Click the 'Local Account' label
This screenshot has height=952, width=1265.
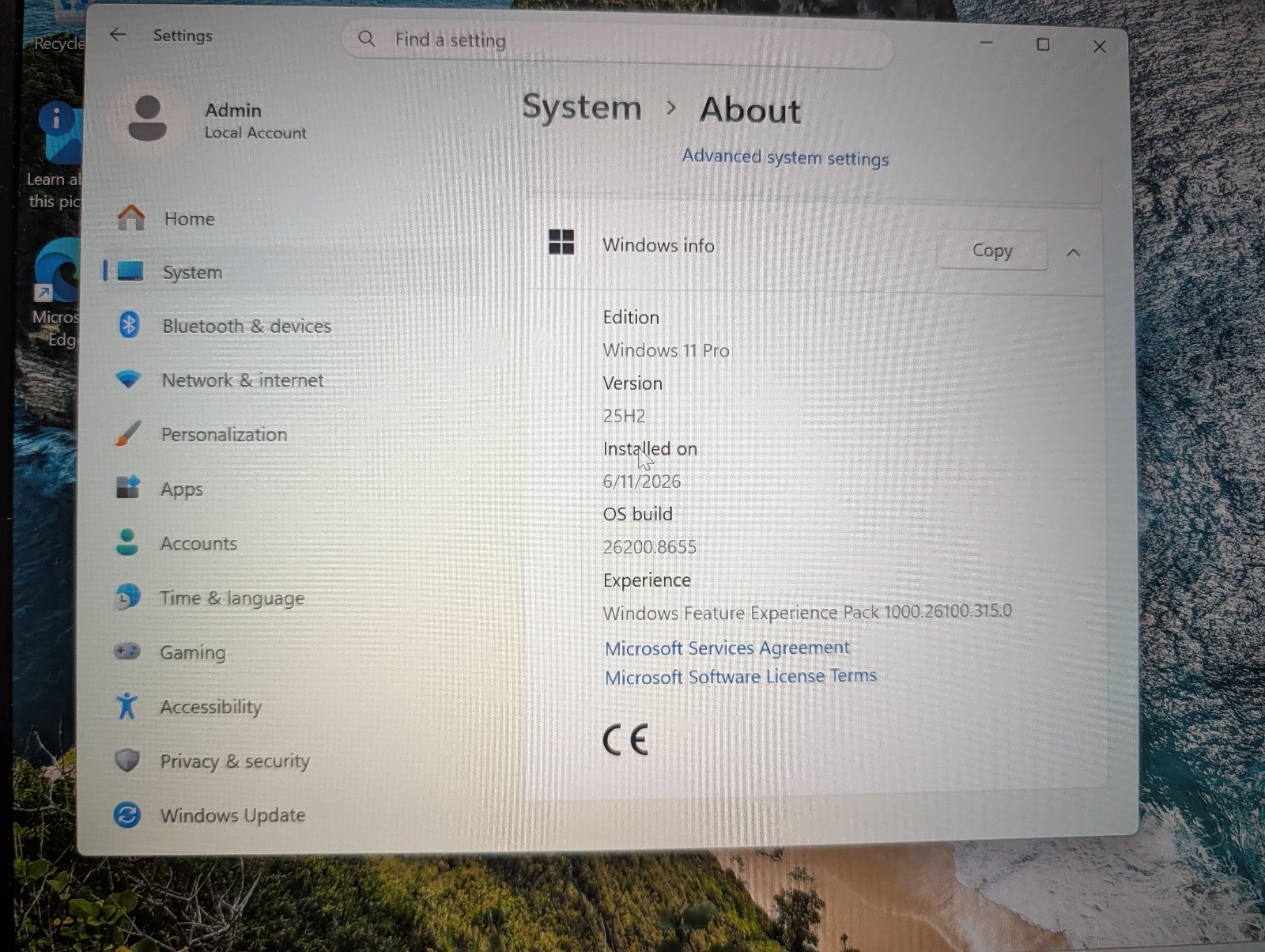[x=255, y=133]
